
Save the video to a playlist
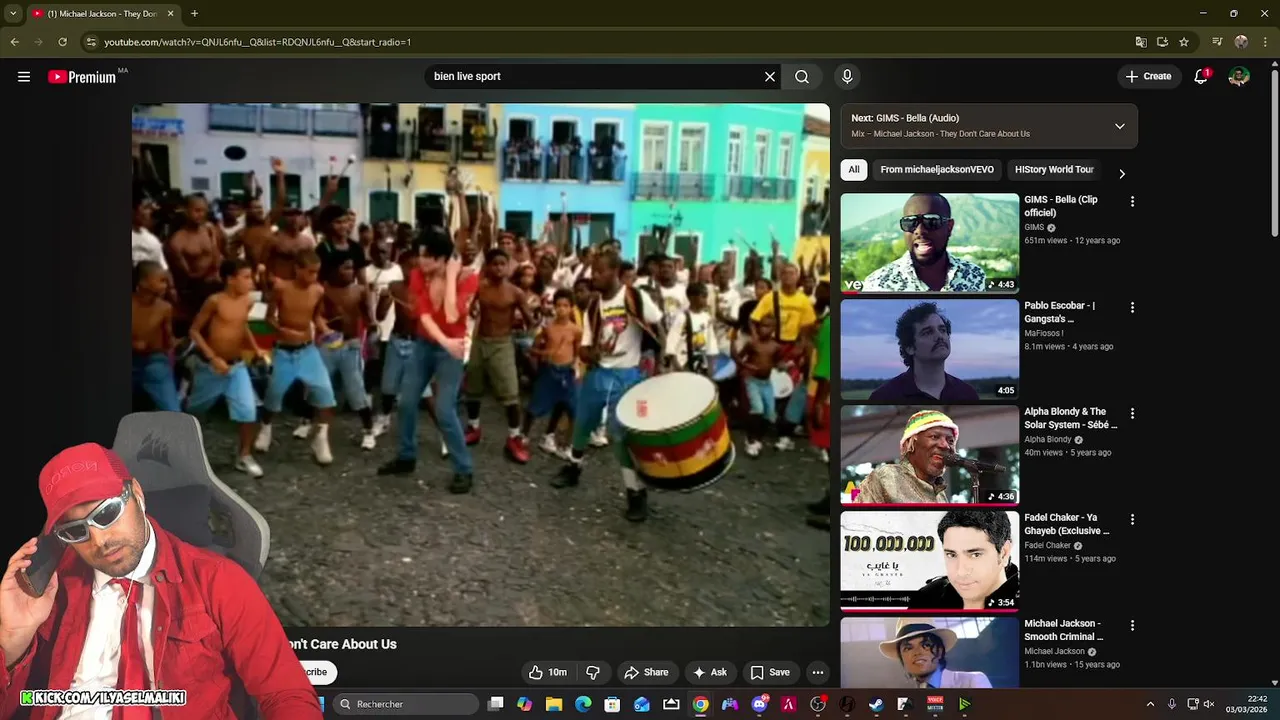click(x=770, y=672)
